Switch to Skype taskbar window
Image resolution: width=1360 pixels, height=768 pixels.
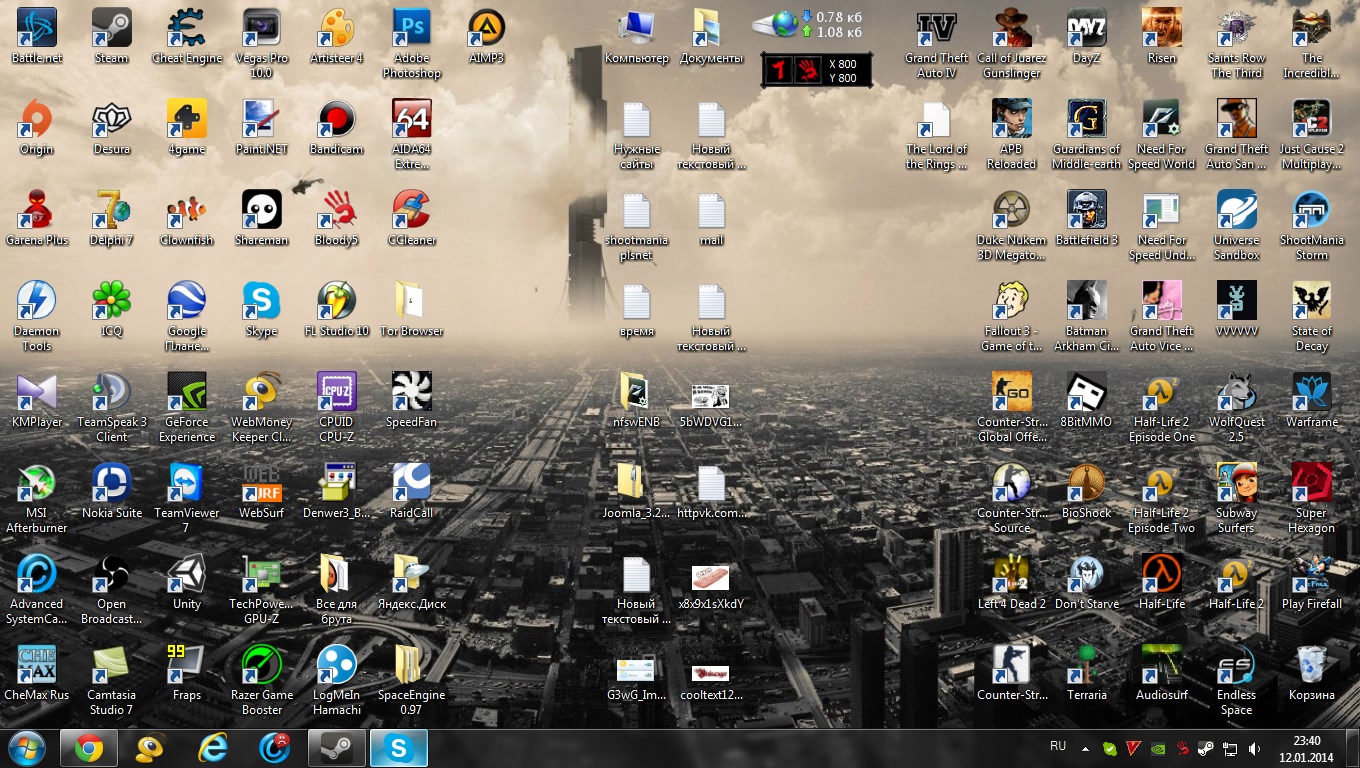pyautogui.click(x=399, y=748)
